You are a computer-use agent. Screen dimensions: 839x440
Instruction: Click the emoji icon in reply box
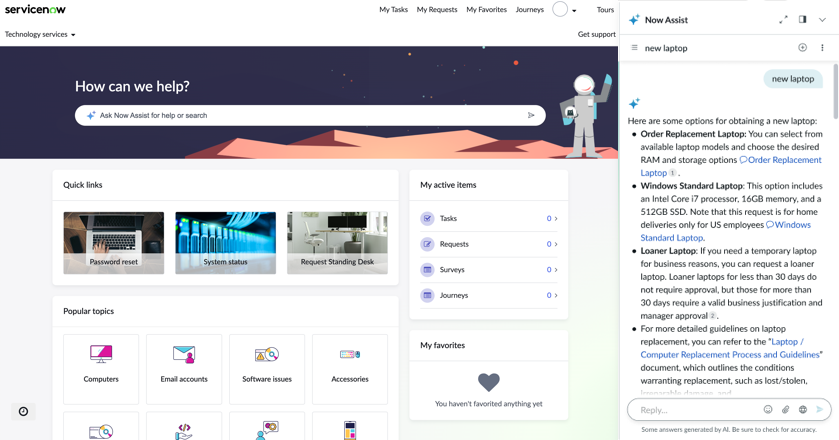768,409
